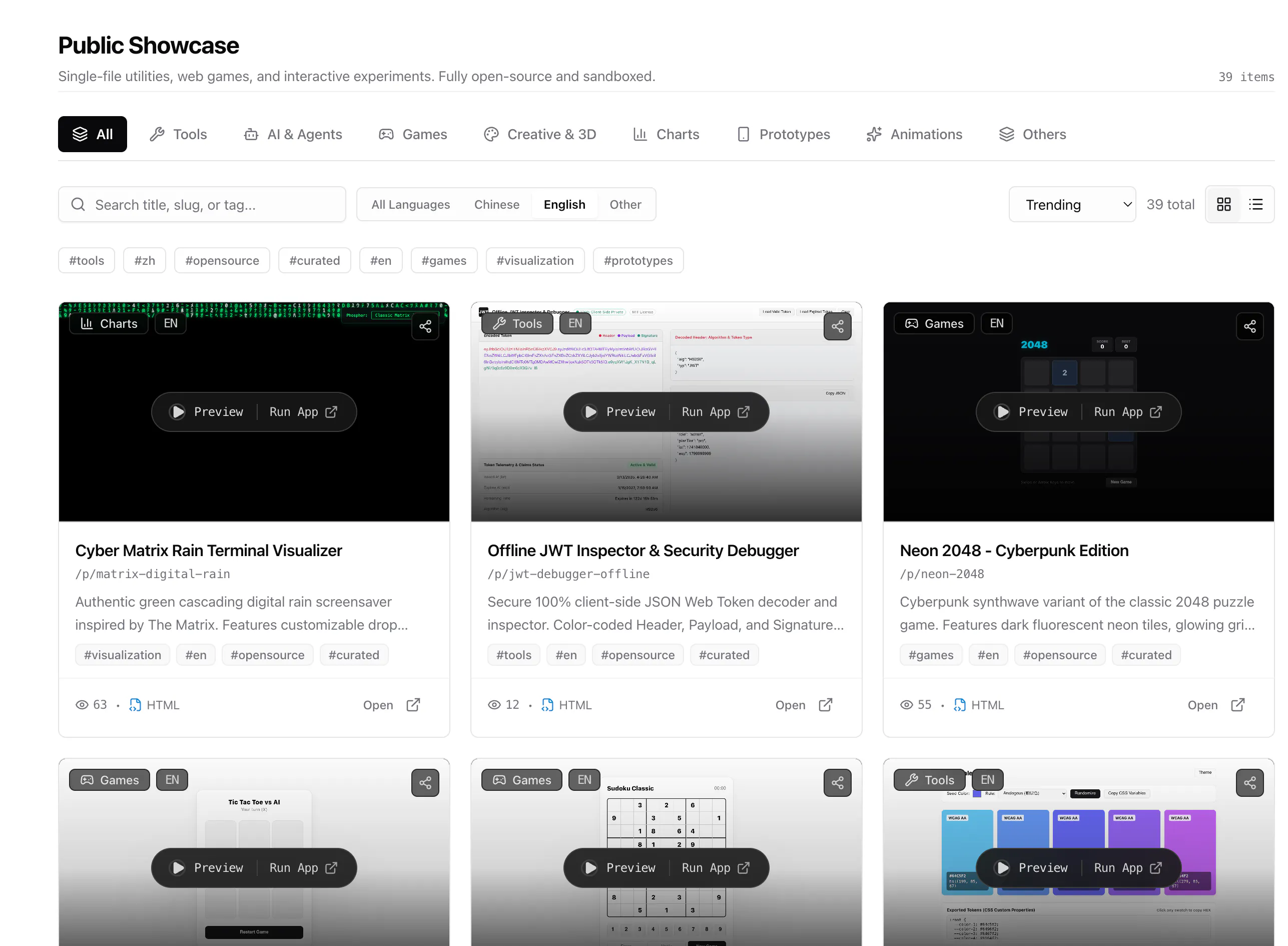Play preview of Cyber Matrix Rain
This screenshot has width=1288, height=946.
(x=207, y=412)
